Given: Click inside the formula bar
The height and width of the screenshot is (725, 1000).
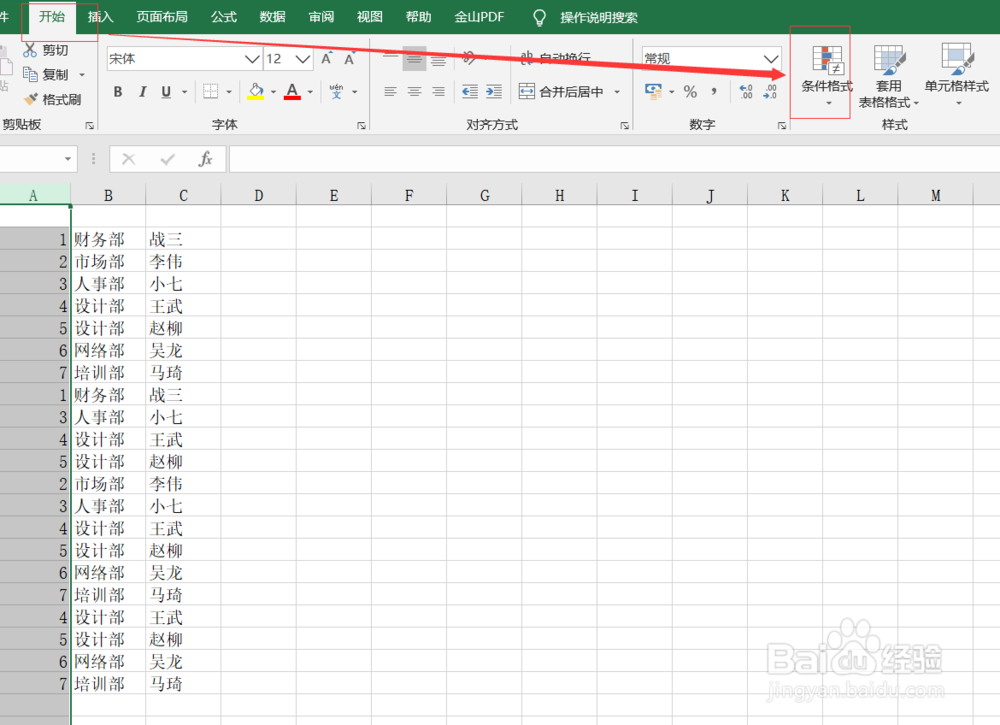Looking at the screenshot, I should click(x=614, y=159).
